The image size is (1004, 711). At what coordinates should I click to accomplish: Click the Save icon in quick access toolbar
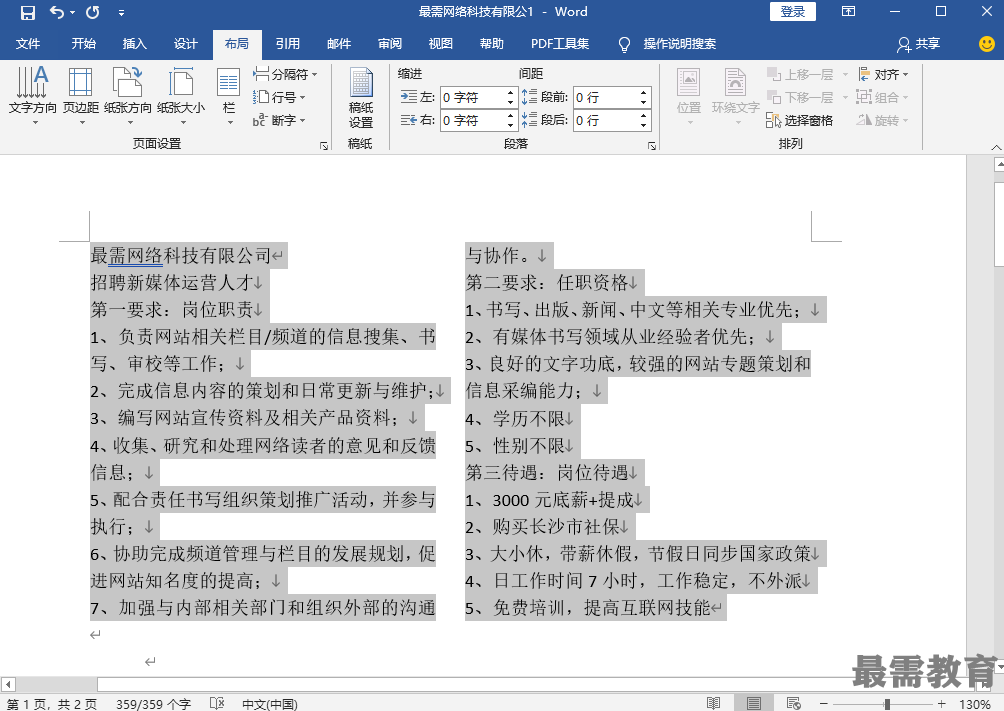[28, 12]
